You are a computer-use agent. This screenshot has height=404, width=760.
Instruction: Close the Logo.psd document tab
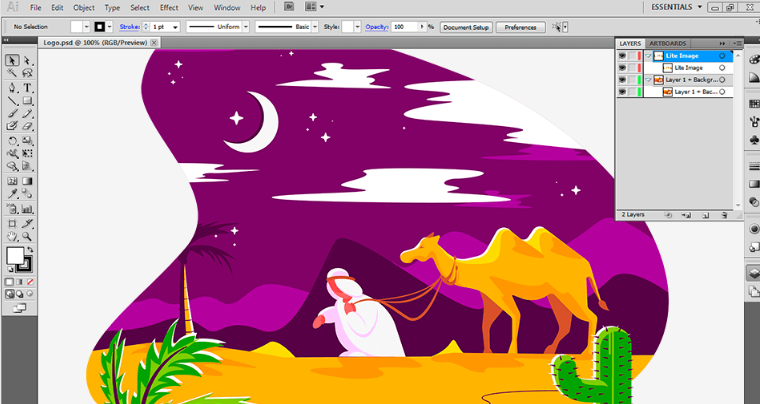(154, 43)
